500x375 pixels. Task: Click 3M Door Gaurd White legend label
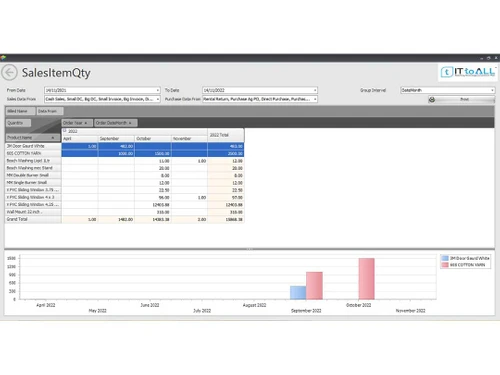coord(470,258)
